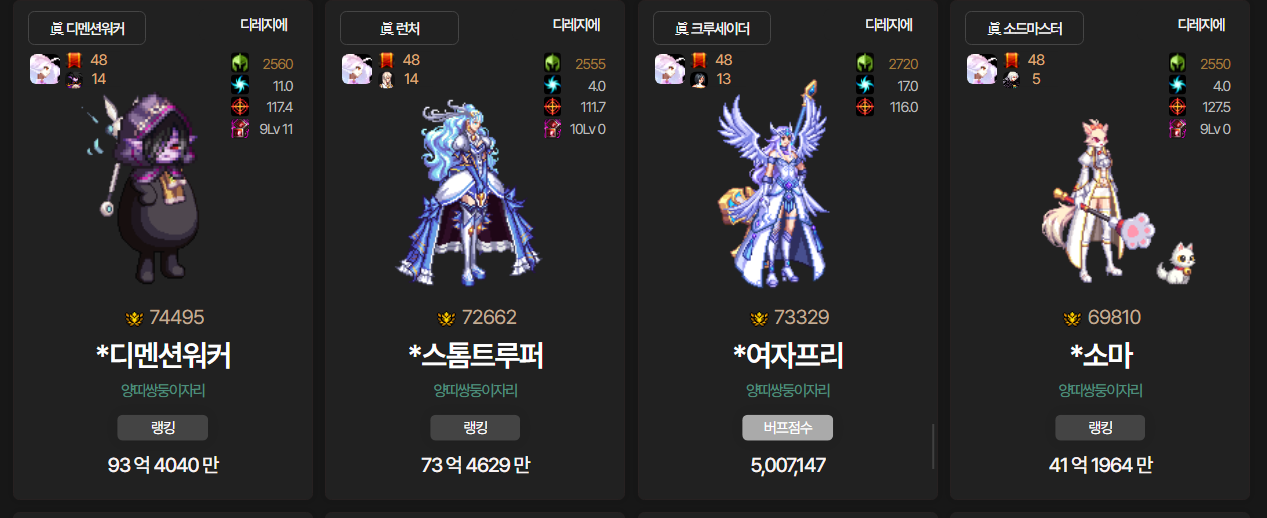Click the 버프점수 button under 여자프리
1267x518 pixels.
[x=788, y=428]
